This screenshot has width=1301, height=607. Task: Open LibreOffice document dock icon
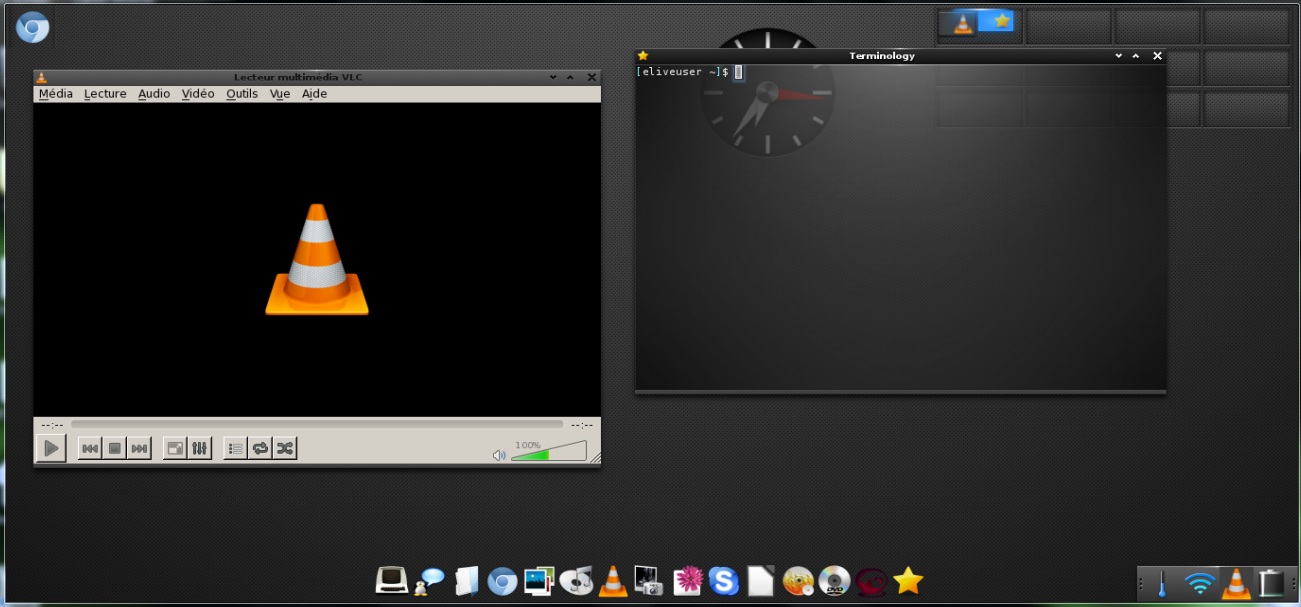coord(761,581)
